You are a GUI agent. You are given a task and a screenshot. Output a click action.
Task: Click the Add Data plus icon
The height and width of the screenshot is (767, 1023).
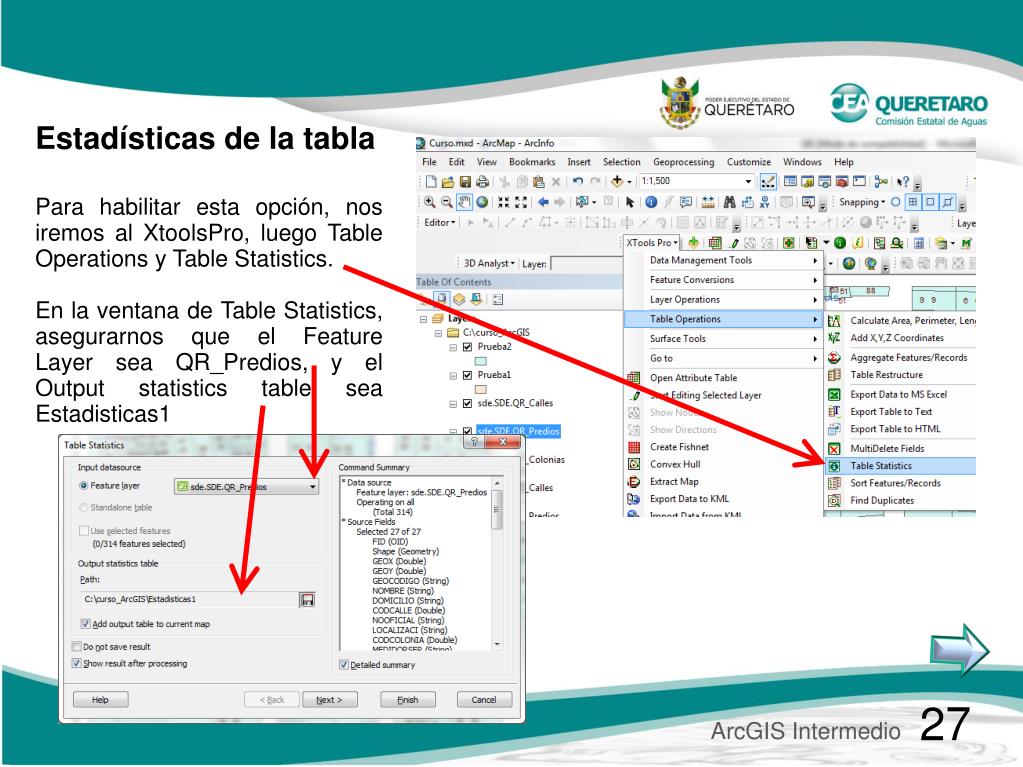(x=617, y=181)
